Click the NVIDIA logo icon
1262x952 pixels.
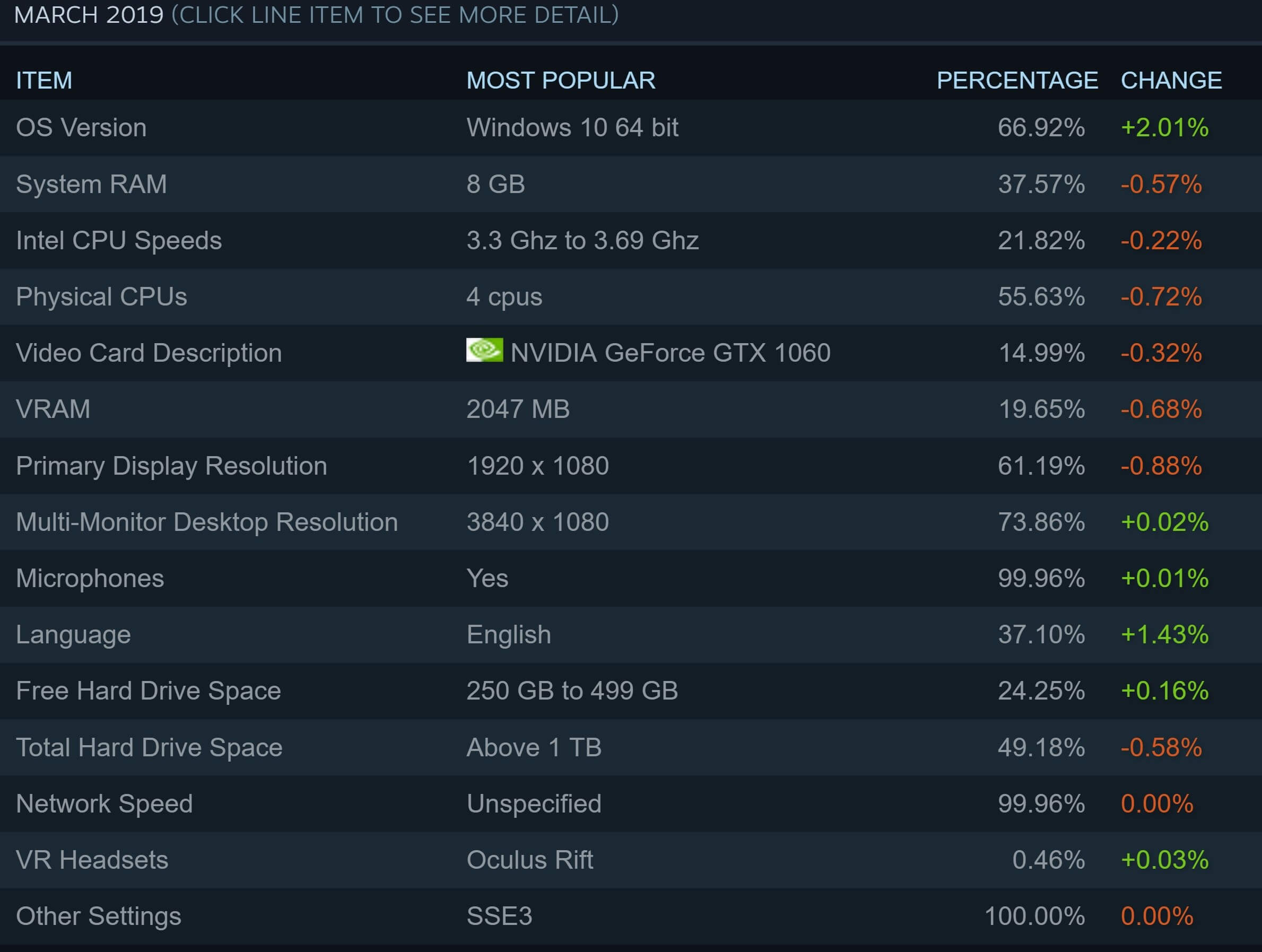[484, 350]
